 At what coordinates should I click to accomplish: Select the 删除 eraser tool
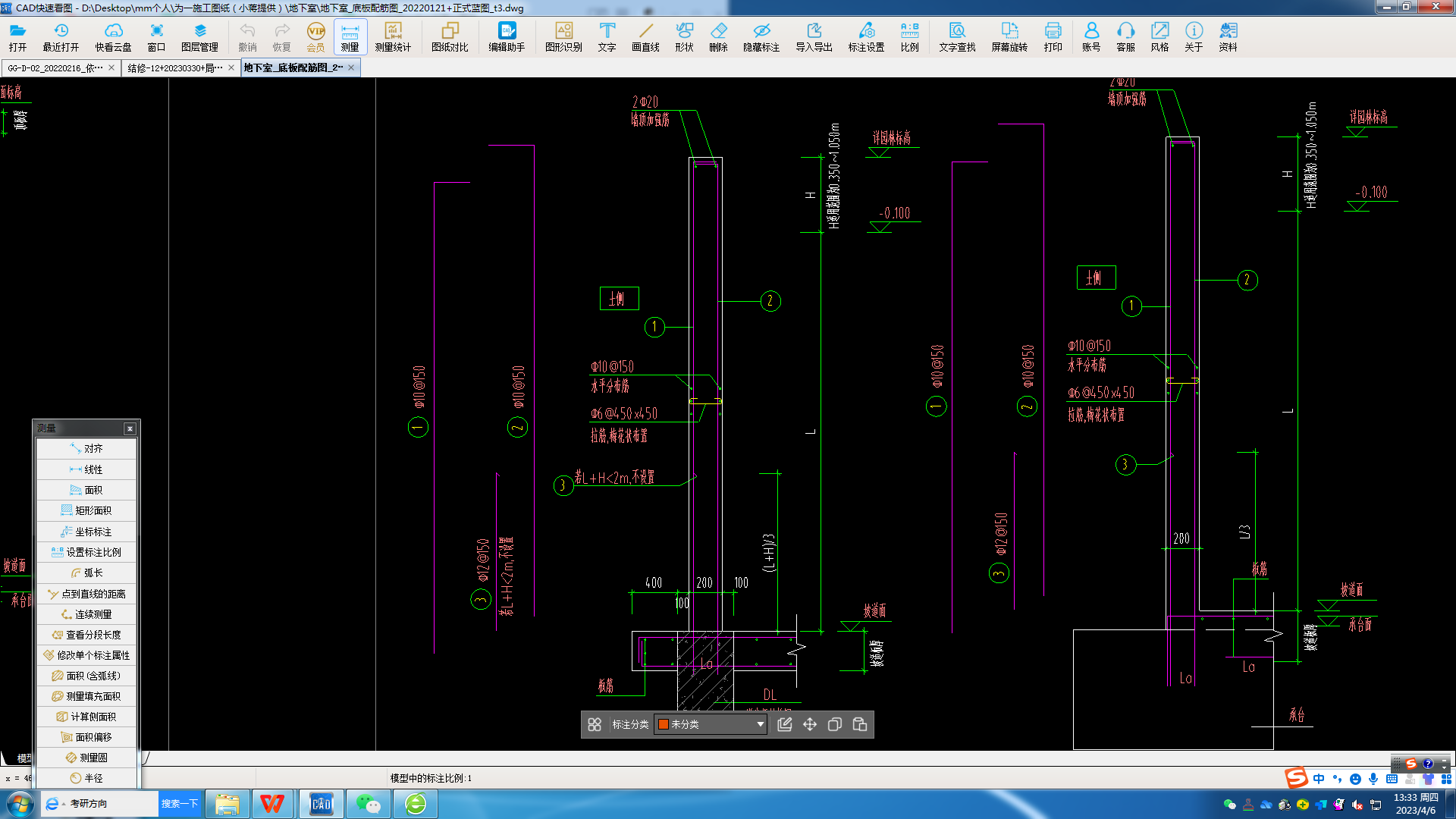(x=718, y=36)
